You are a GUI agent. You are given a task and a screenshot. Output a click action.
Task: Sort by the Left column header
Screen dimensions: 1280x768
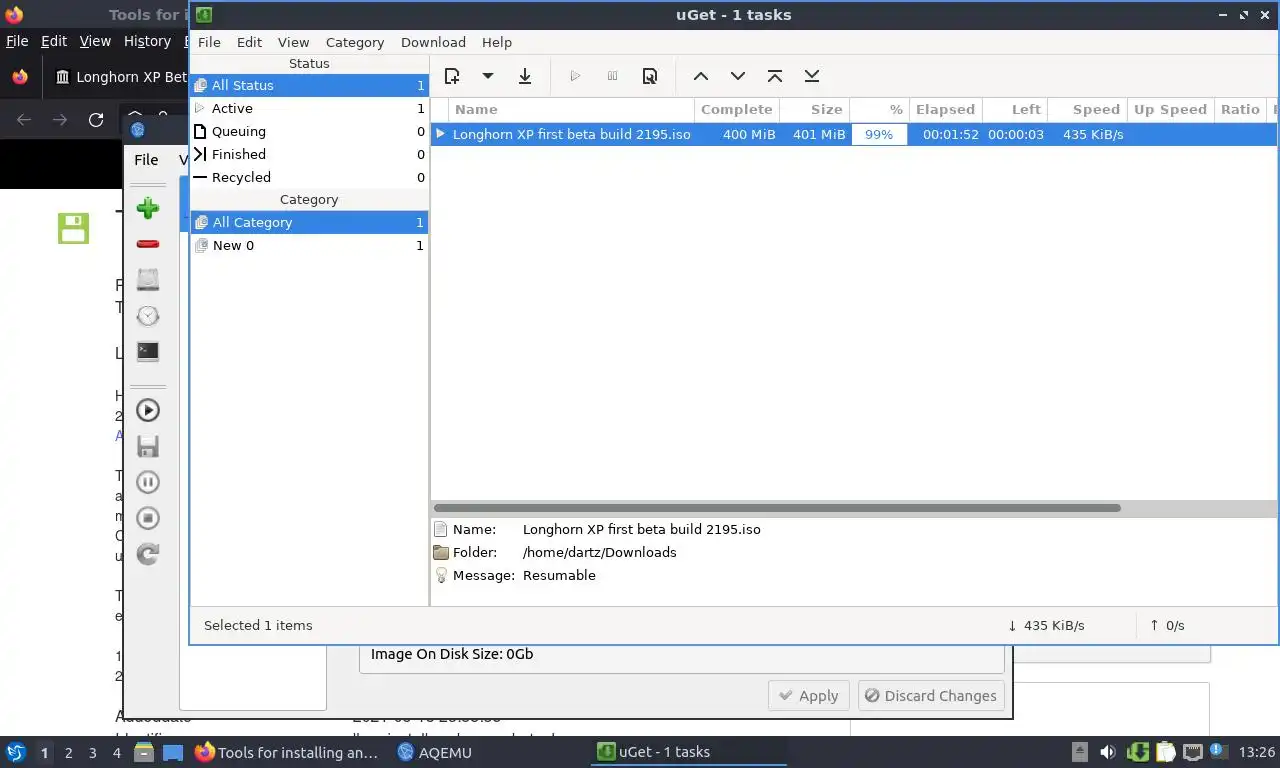(x=1015, y=109)
